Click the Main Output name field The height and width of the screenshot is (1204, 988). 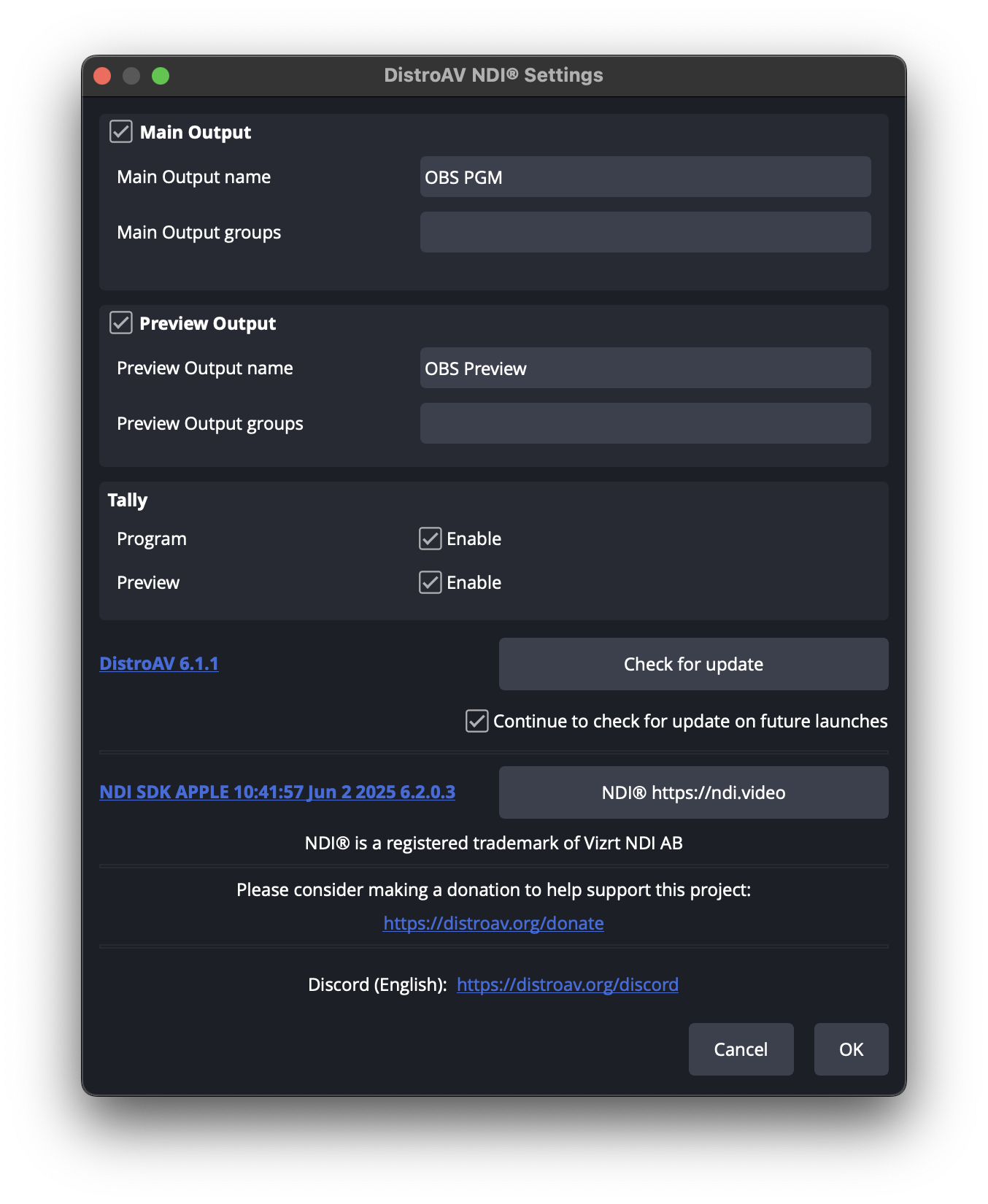click(x=645, y=177)
